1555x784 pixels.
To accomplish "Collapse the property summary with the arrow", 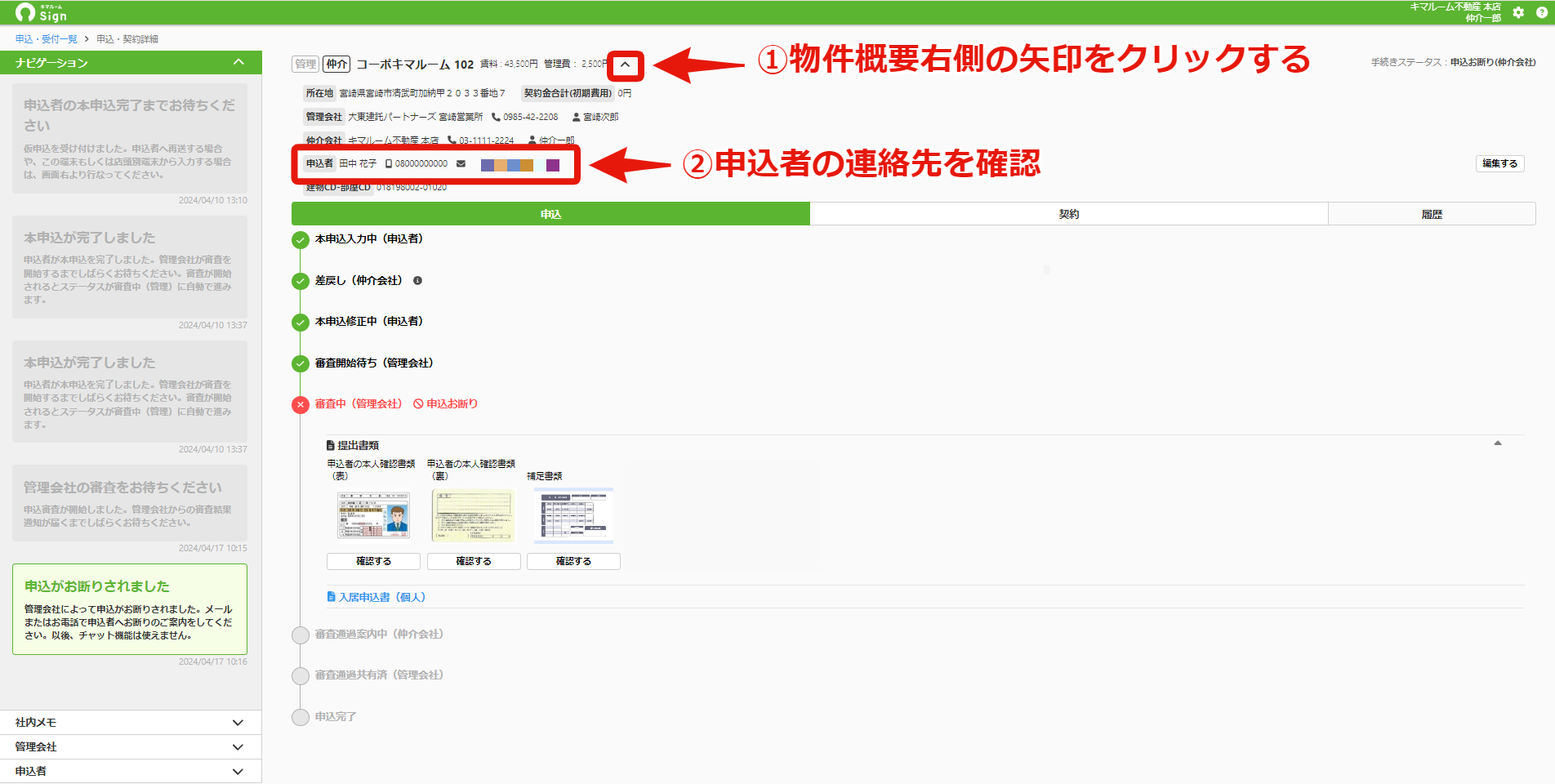I will tap(625, 65).
